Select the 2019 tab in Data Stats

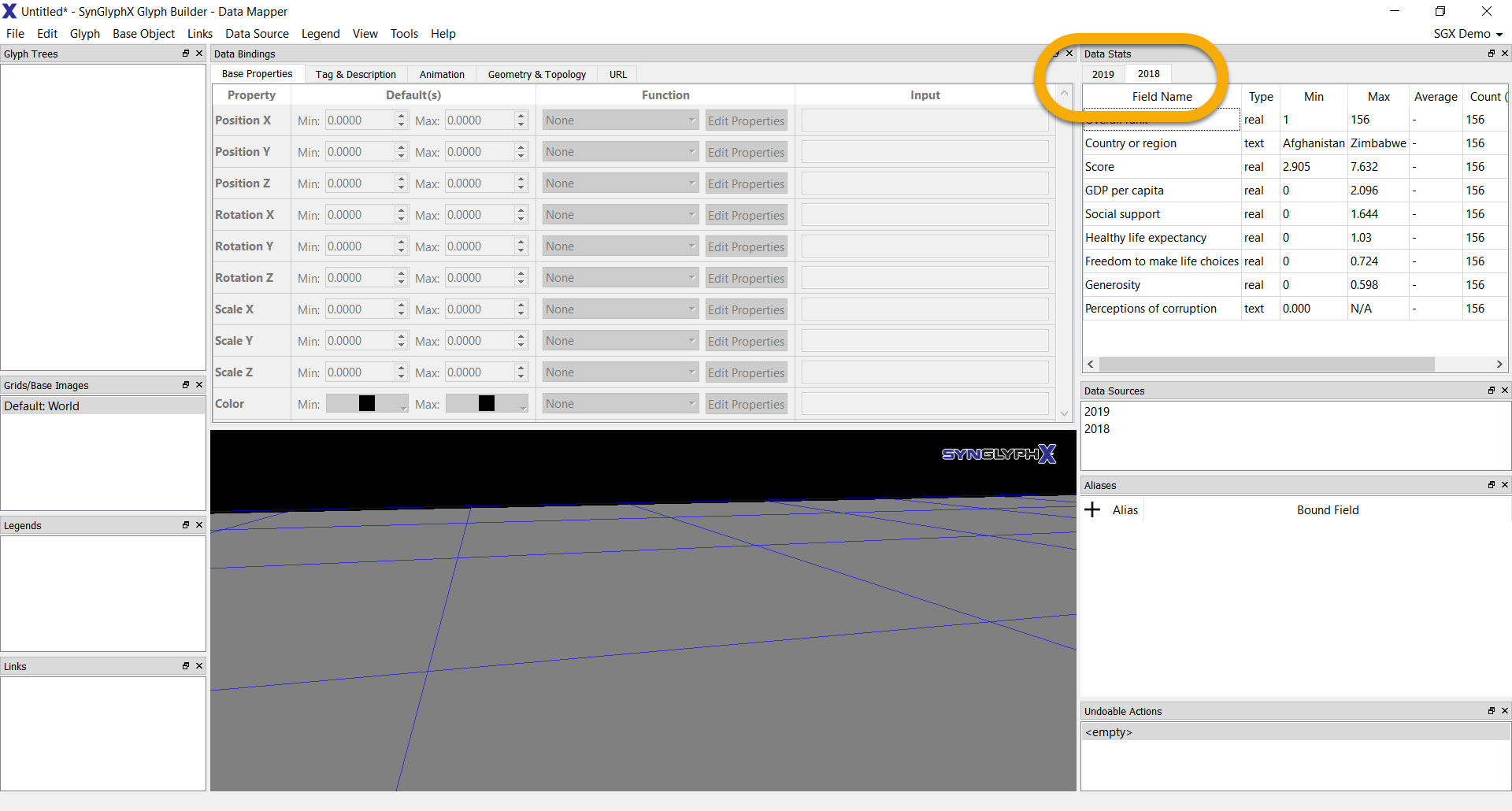[x=1103, y=74]
